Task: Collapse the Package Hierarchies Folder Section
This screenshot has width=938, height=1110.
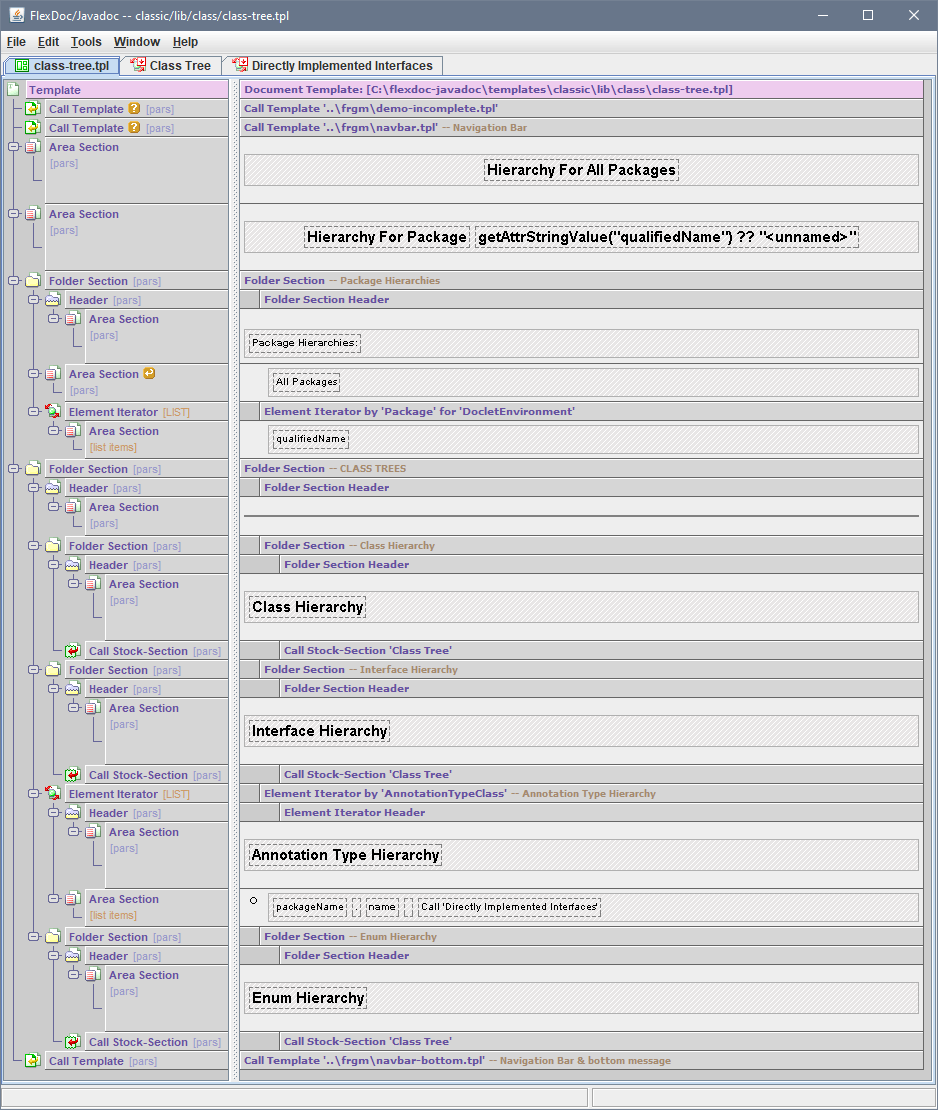Action: [14, 281]
